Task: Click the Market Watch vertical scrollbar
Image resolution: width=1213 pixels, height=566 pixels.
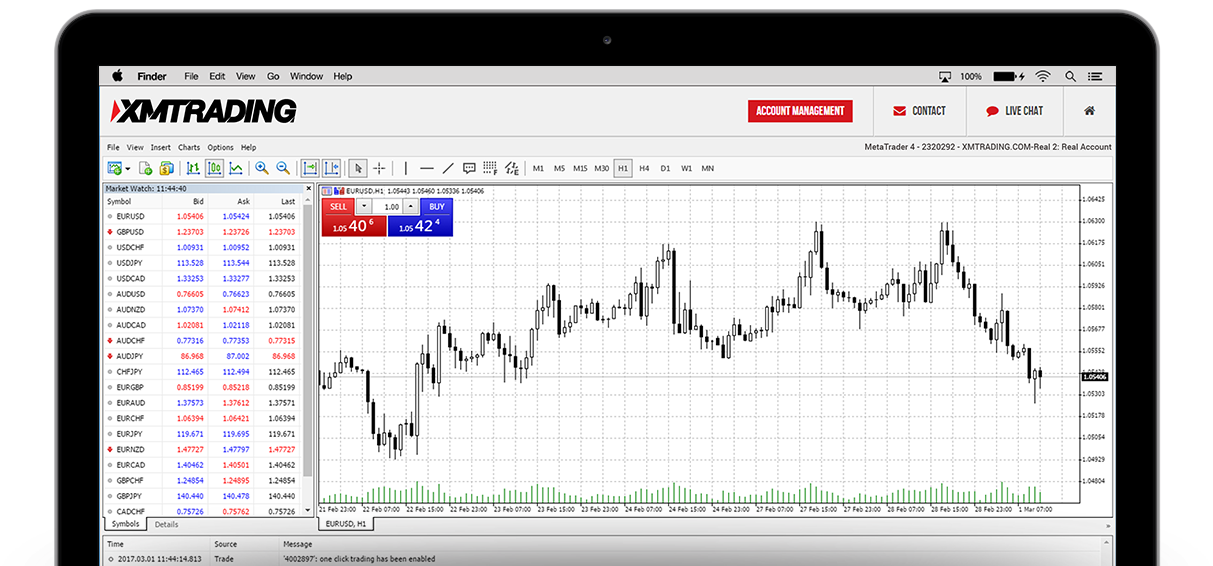Action: point(308,355)
